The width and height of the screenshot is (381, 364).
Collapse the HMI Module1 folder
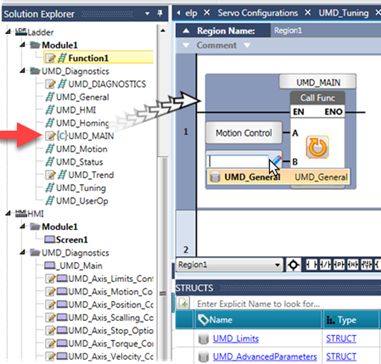click(x=23, y=226)
